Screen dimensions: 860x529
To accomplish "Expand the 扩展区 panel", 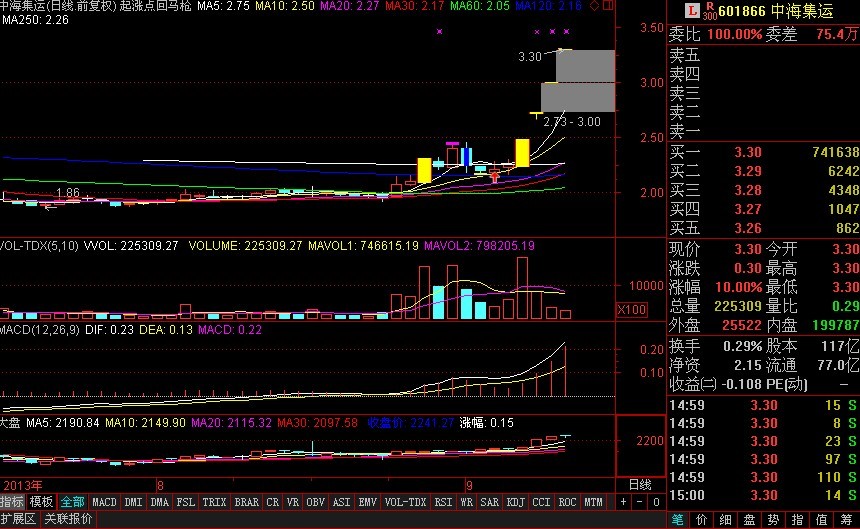I will (18, 519).
